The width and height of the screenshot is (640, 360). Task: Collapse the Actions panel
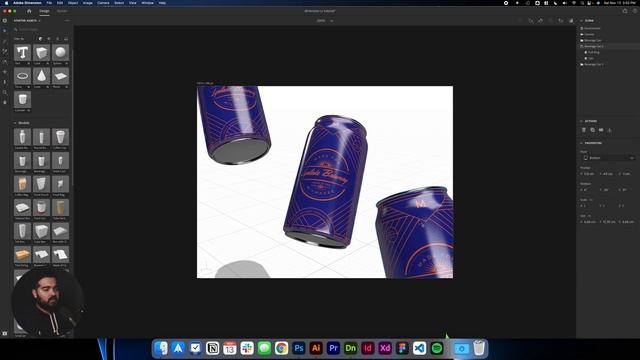pyautogui.click(x=581, y=121)
